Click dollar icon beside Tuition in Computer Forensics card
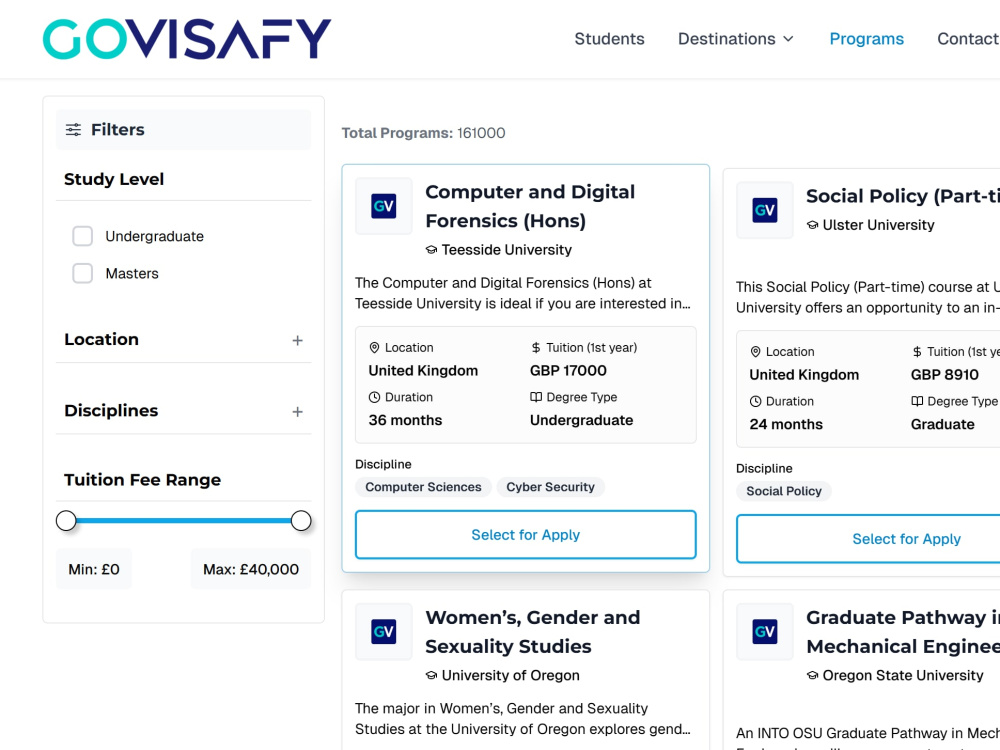Viewport: 1000px width, 750px height. [536, 348]
